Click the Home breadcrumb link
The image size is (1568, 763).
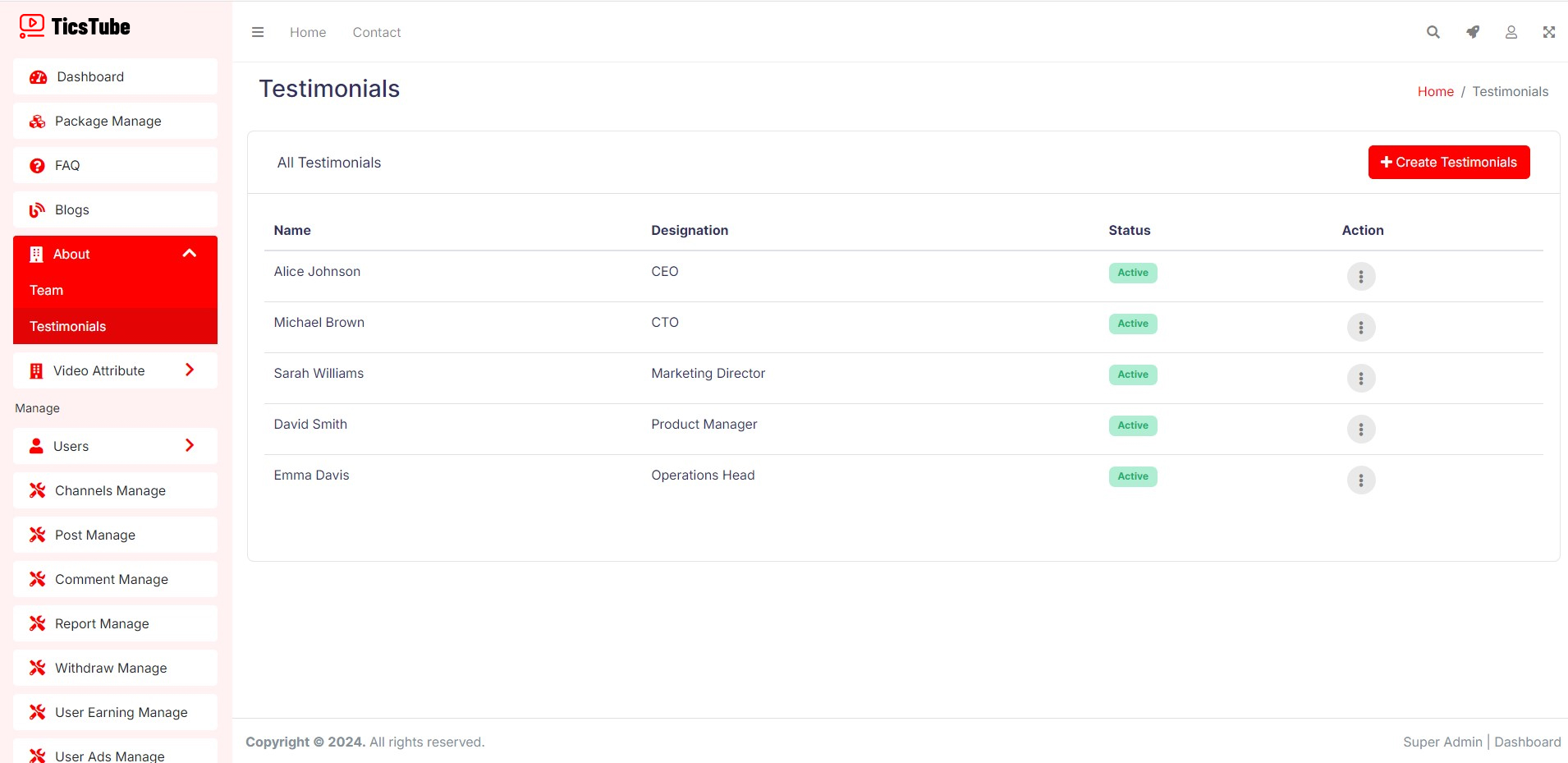click(1435, 92)
